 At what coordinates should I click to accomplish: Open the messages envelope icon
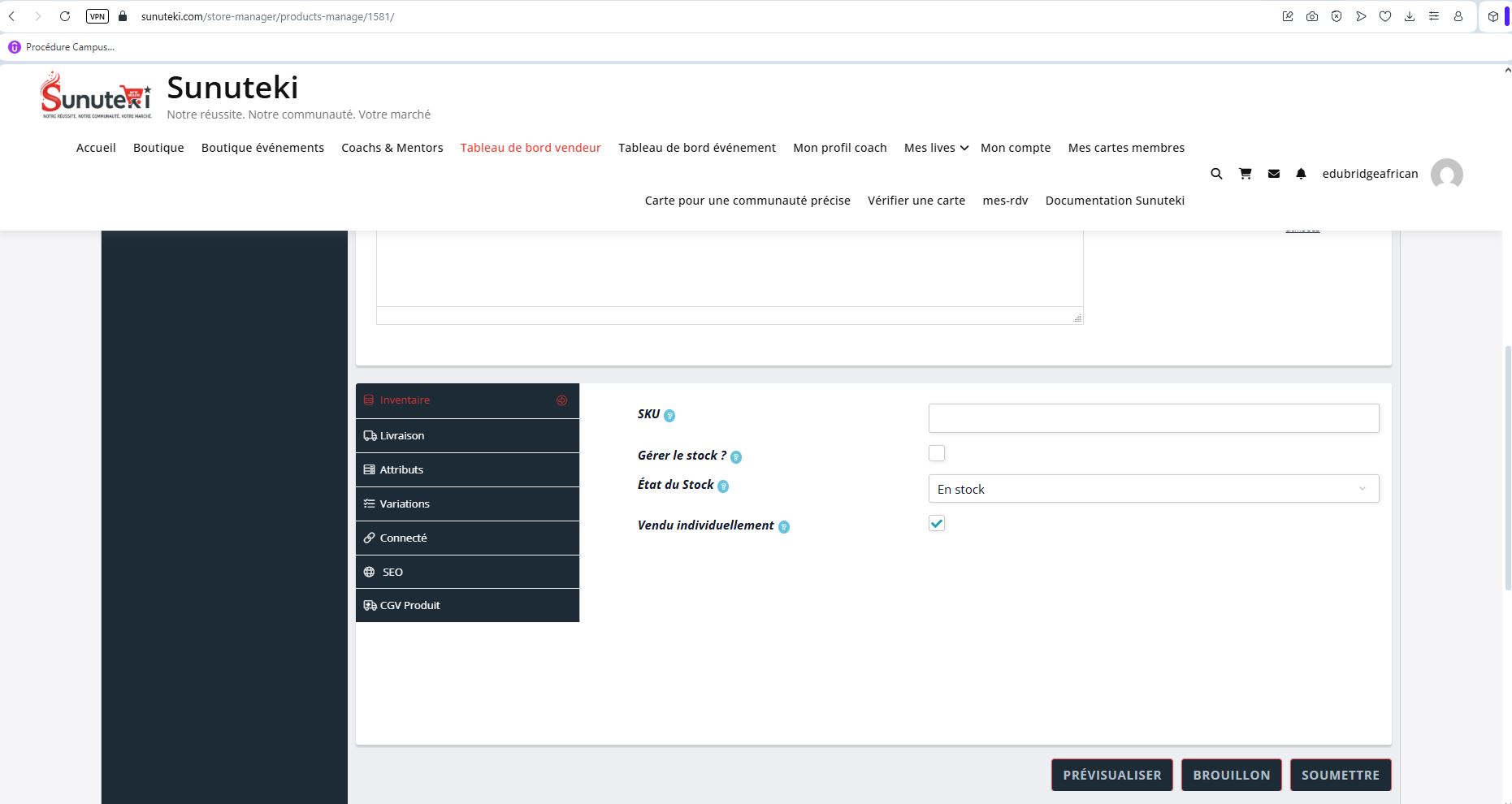pyautogui.click(x=1274, y=174)
